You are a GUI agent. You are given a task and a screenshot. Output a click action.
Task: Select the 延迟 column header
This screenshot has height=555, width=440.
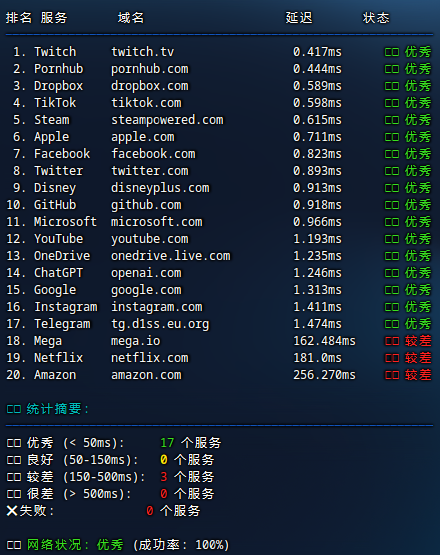299,18
